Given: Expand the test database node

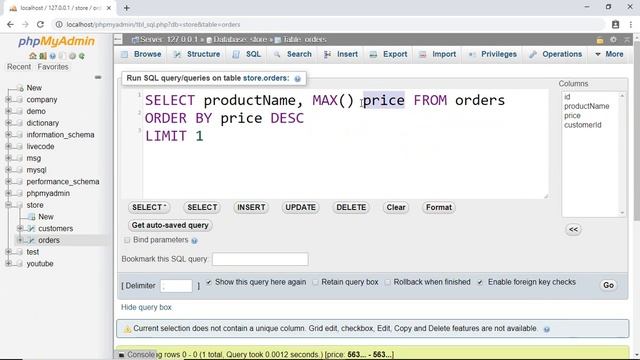Looking at the screenshot, I should [8, 252].
